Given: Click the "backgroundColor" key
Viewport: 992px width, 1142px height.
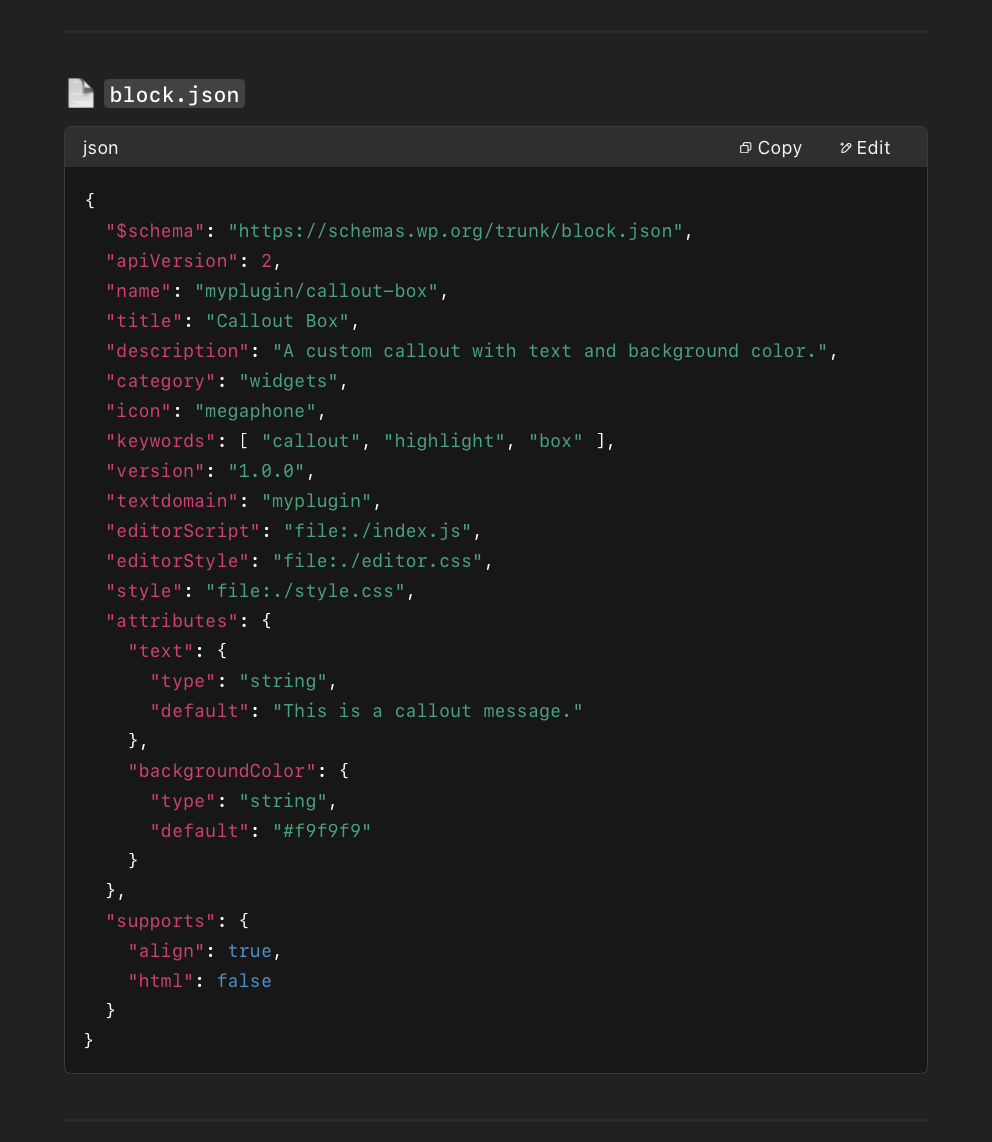Looking at the screenshot, I should click(221, 770).
